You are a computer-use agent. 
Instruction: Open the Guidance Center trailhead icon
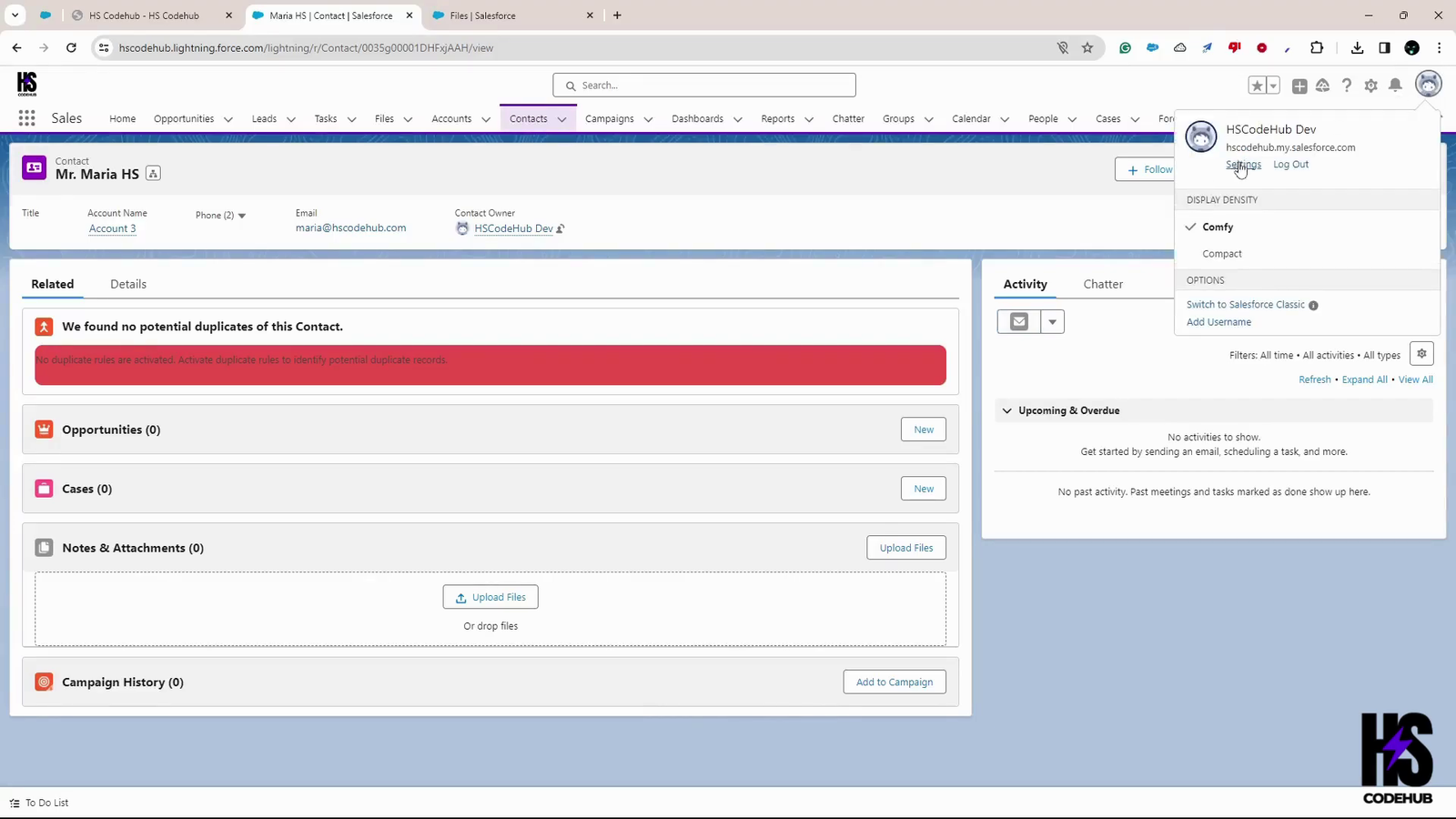tap(1323, 86)
